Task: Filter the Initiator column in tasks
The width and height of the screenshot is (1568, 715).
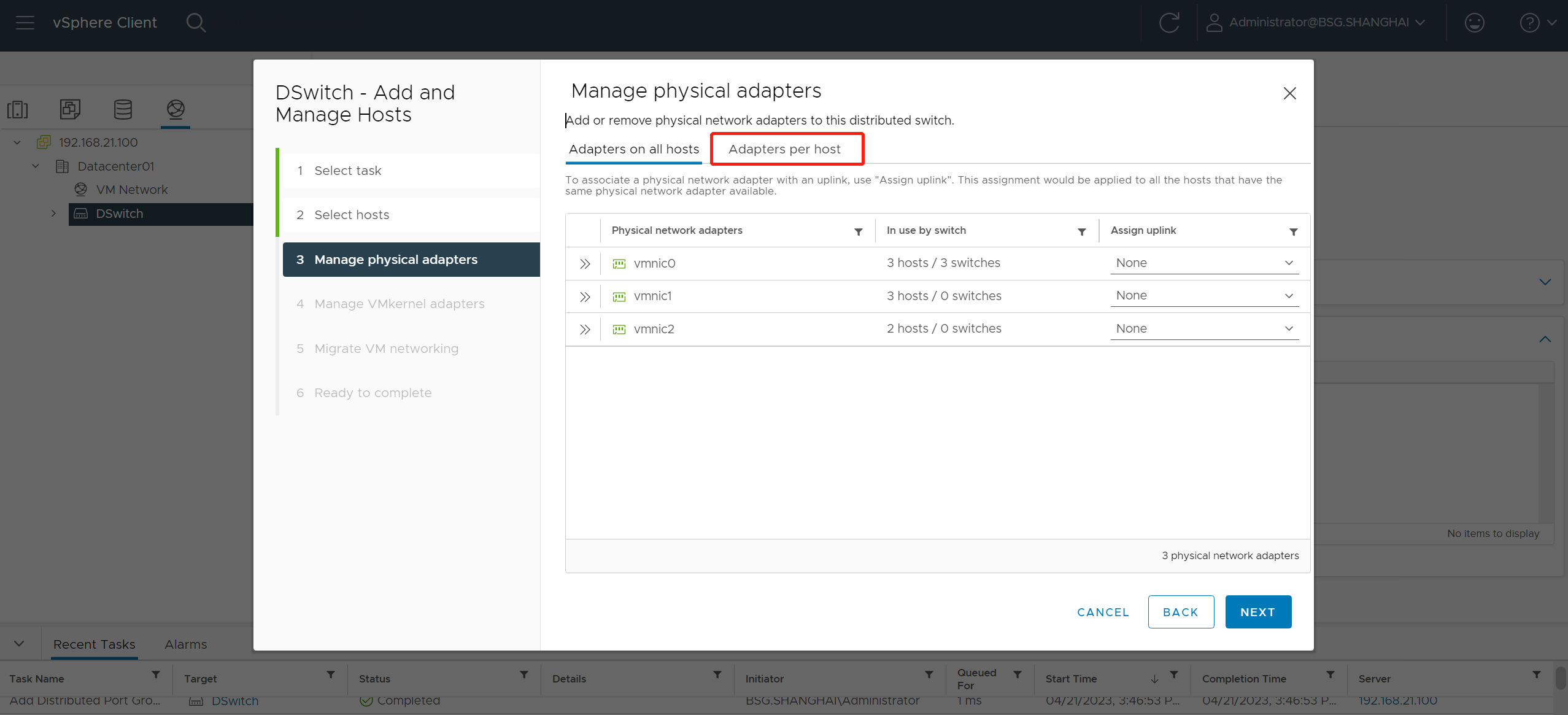Action: pos(929,675)
